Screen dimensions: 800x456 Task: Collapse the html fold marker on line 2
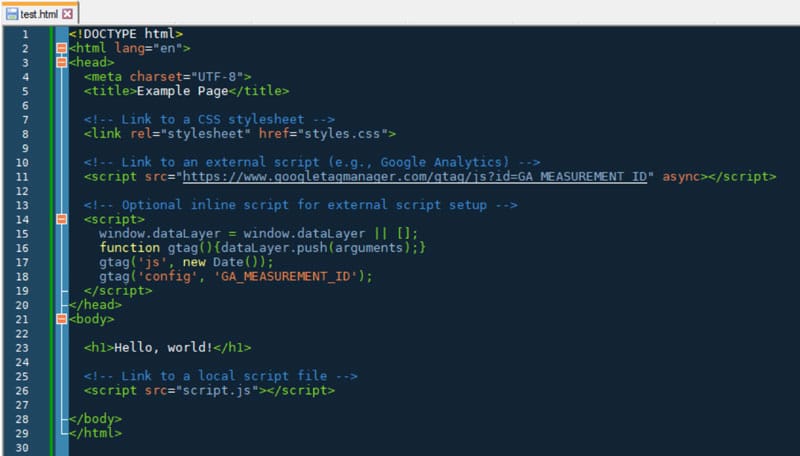click(61, 48)
